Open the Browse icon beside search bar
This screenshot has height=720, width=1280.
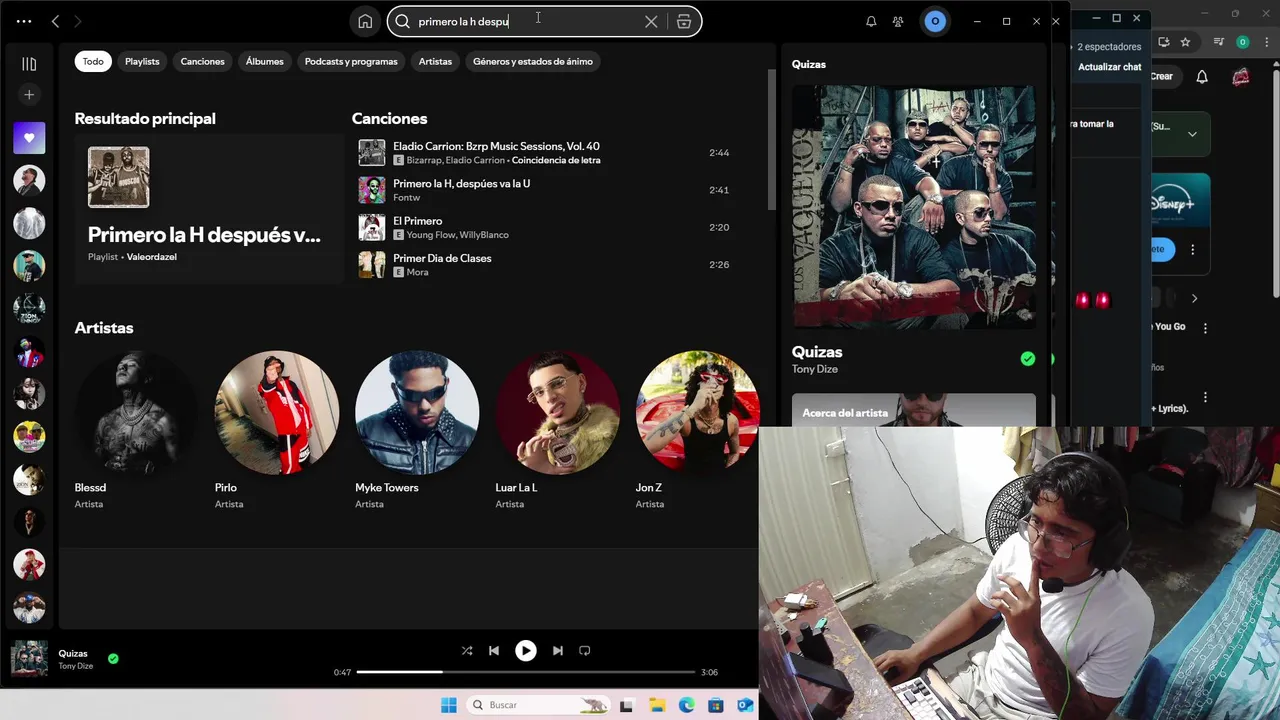684,21
